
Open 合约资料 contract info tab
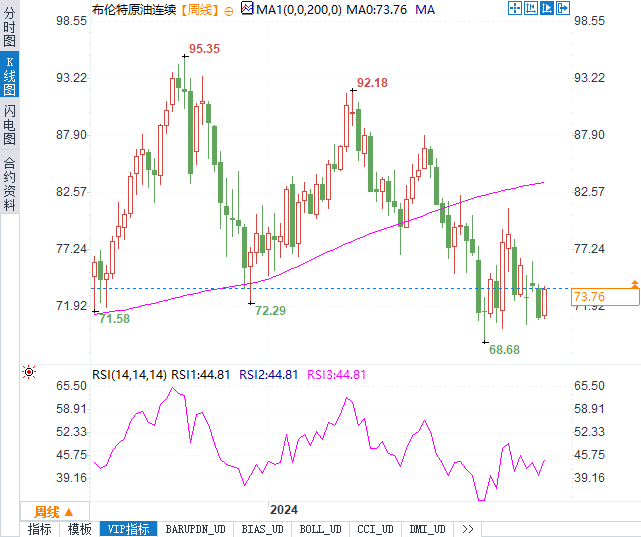(9, 184)
